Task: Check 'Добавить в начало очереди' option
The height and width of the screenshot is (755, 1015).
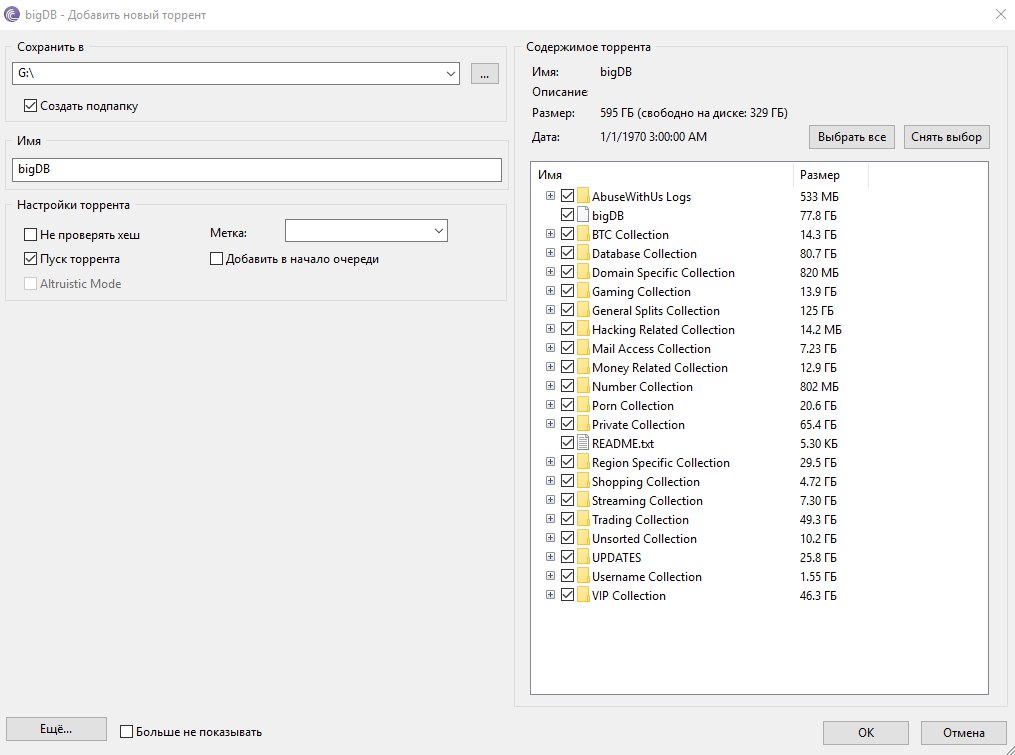Action: (216, 259)
